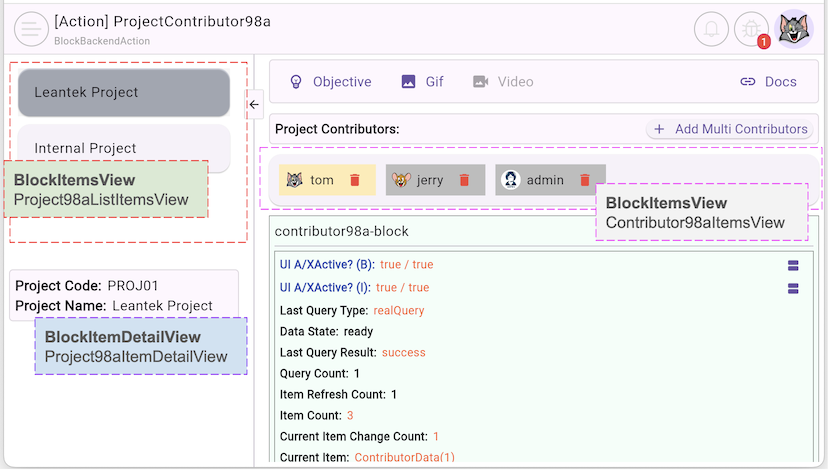Open the hamburger navigation menu

31,29
